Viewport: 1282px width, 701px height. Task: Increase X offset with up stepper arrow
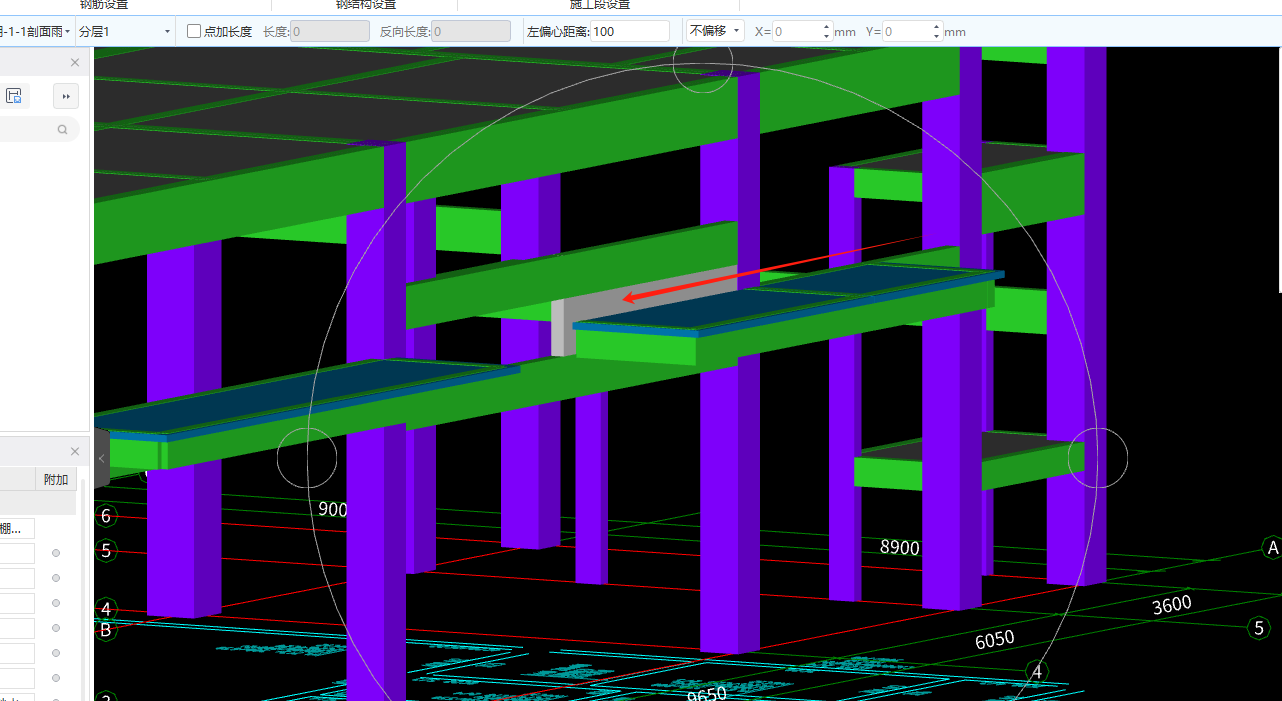click(827, 27)
